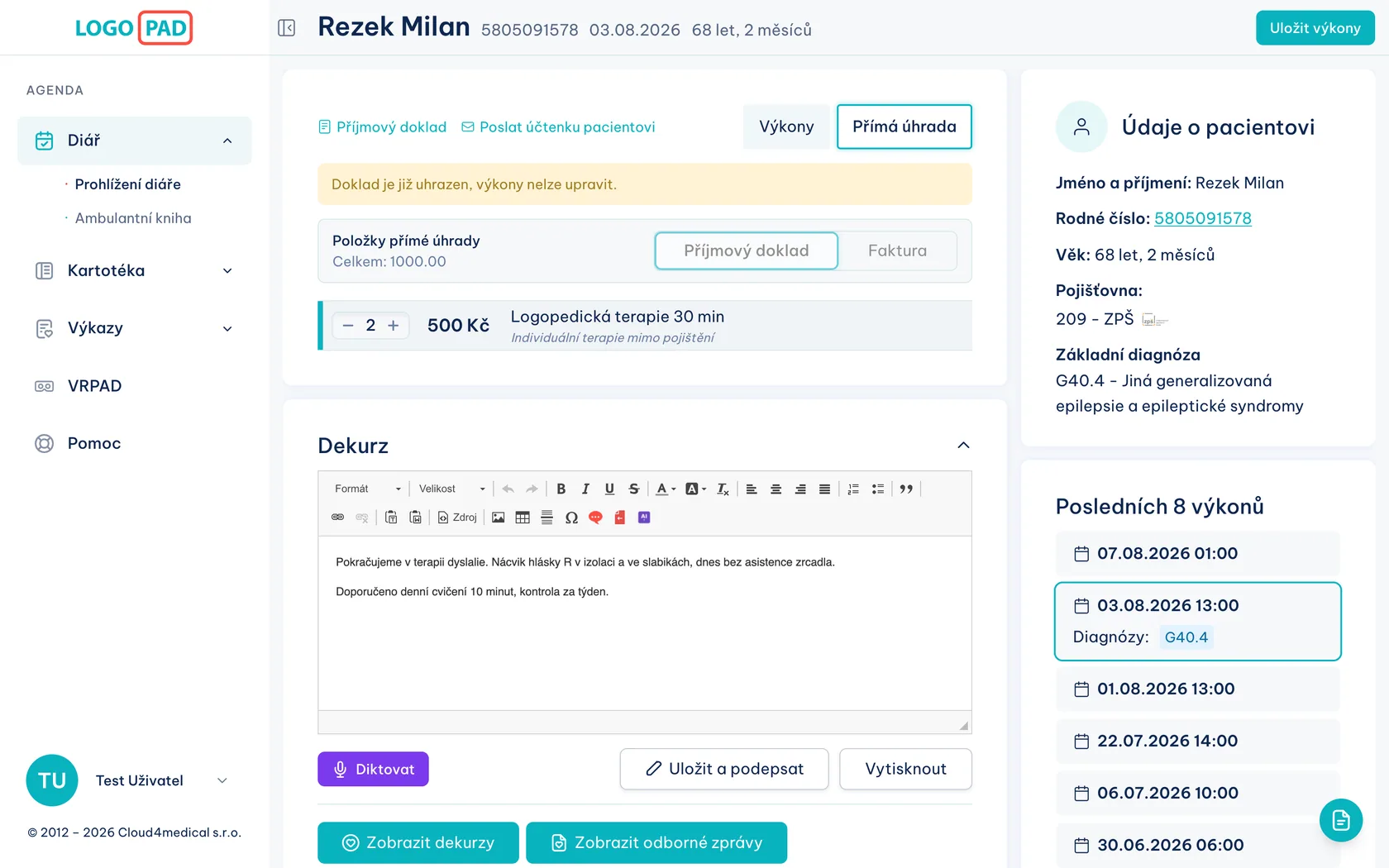This screenshot has width=1389, height=868.
Task: Expand the Kartotéka sidebar section
Action: point(134,270)
